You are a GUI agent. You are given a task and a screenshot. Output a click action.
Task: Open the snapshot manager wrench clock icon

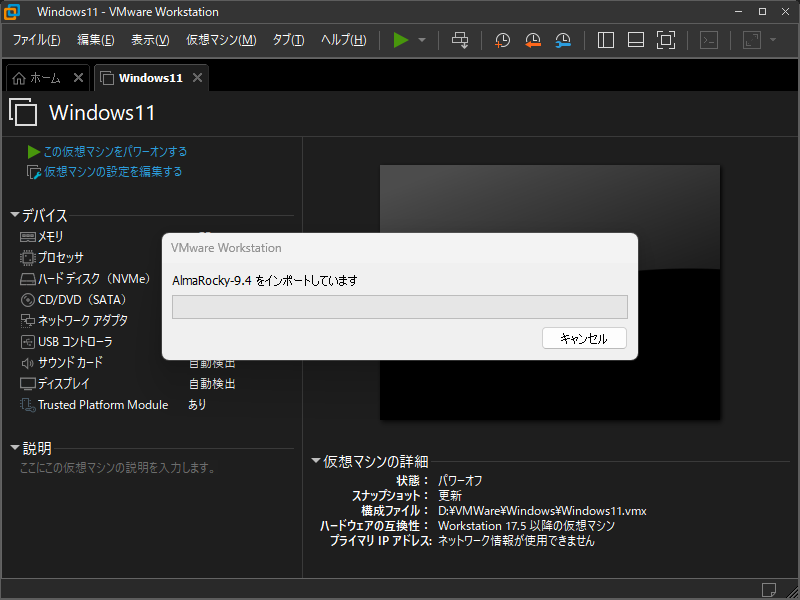(x=563, y=40)
